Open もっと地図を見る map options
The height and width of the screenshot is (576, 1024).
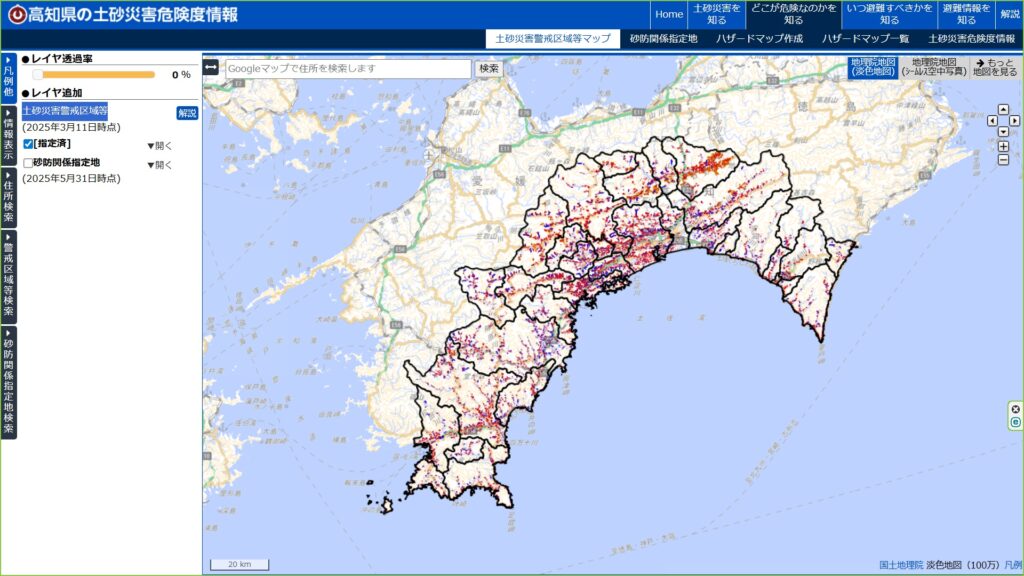click(996, 68)
